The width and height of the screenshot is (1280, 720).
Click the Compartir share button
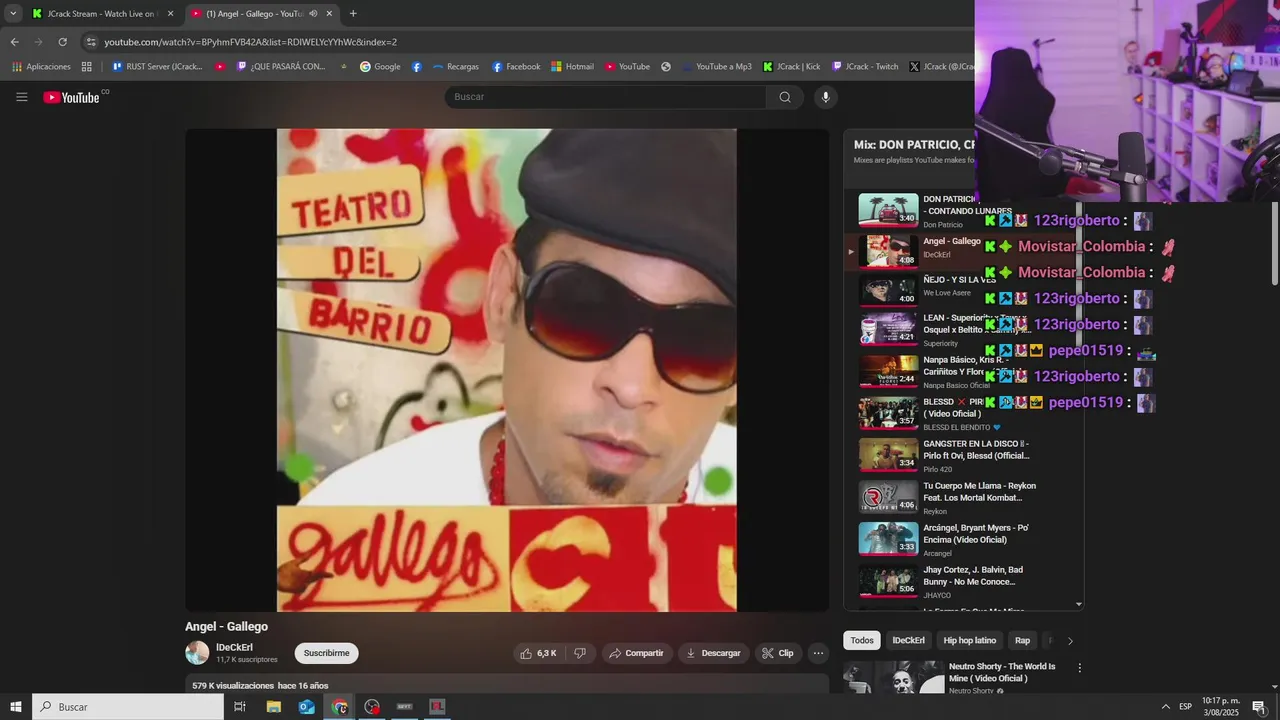(x=636, y=653)
